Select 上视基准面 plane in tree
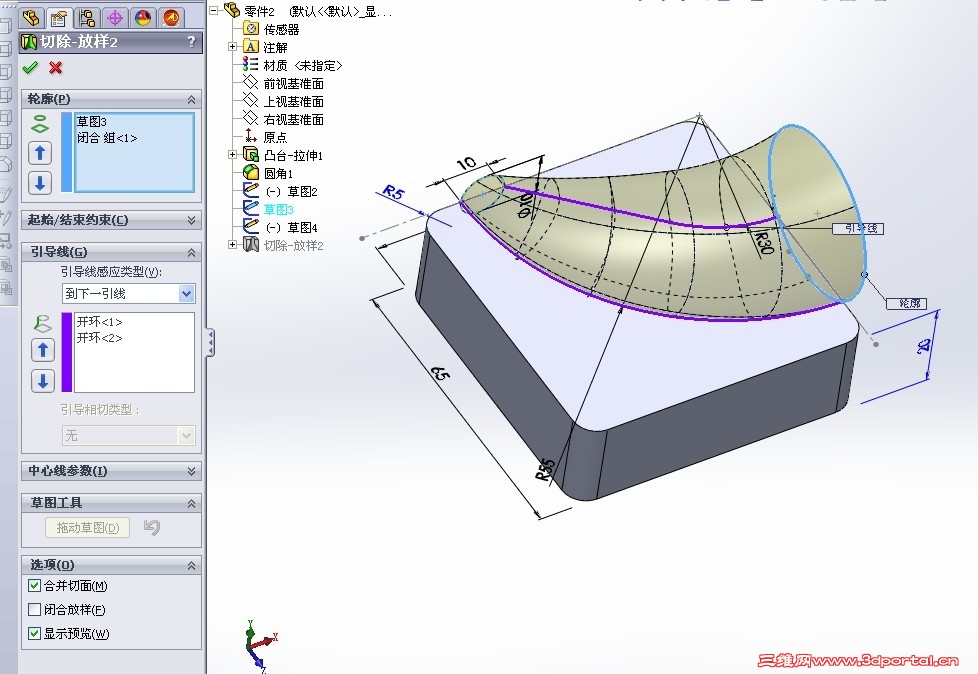This screenshot has width=978, height=674. coord(293,102)
